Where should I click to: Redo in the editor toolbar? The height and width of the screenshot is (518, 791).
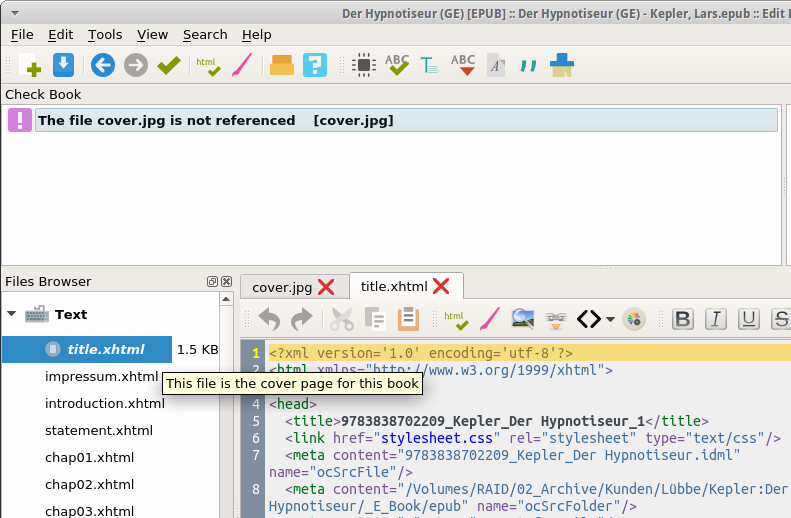coord(302,319)
